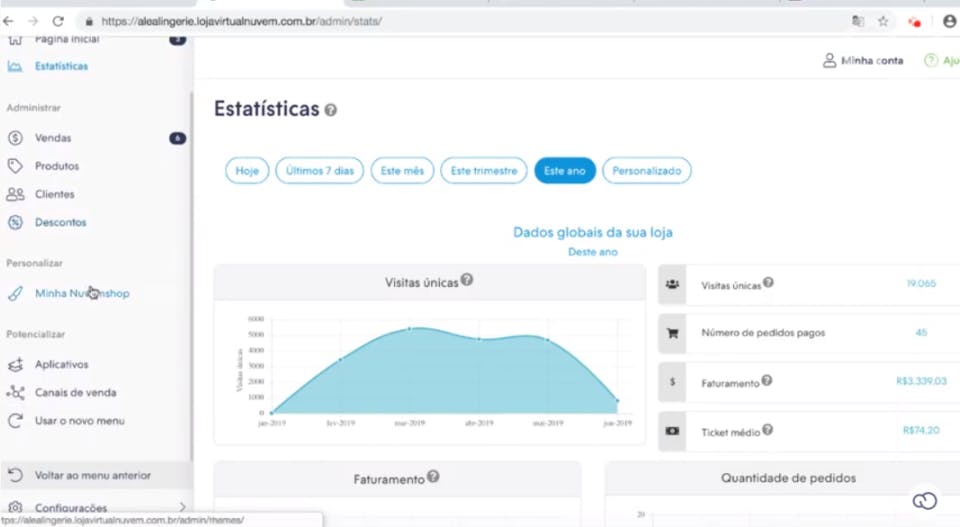Open Aplicativos in the sidebar

click(61, 364)
